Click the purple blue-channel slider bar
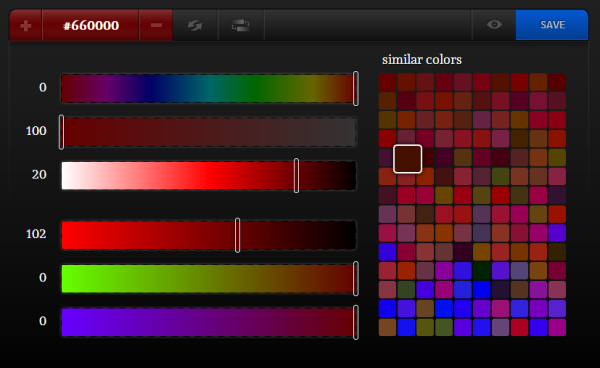This screenshot has height=368, width=600. (209, 322)
